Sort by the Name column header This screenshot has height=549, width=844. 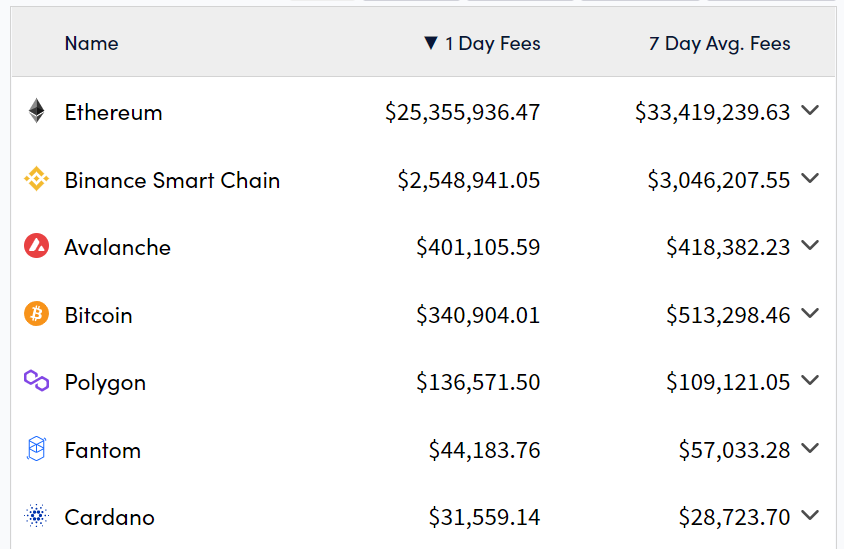(92, 43)
